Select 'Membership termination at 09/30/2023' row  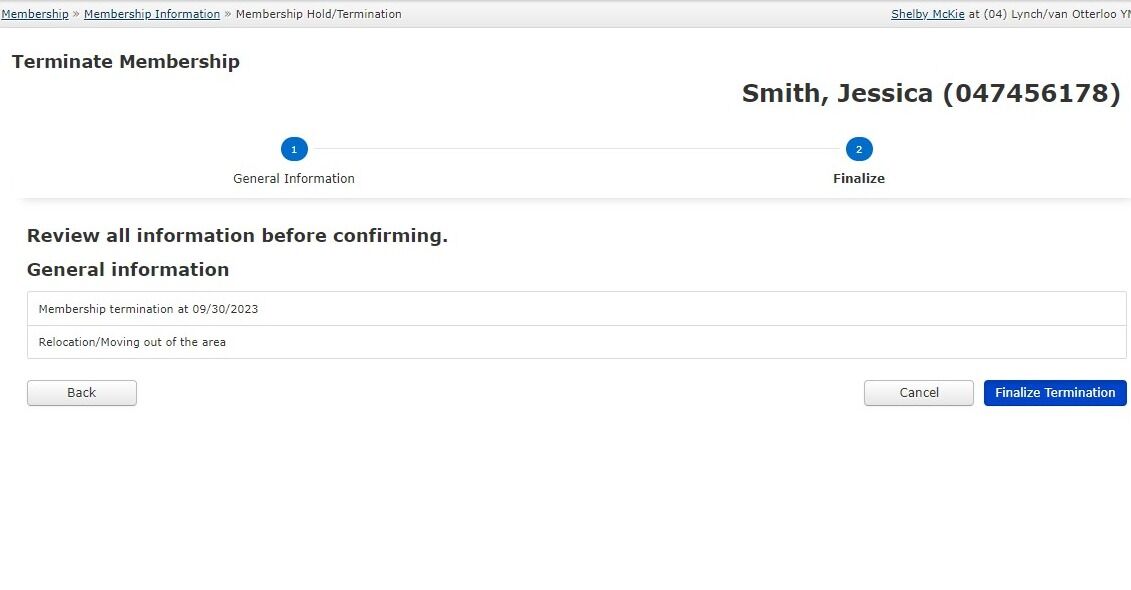click(576, 309)
